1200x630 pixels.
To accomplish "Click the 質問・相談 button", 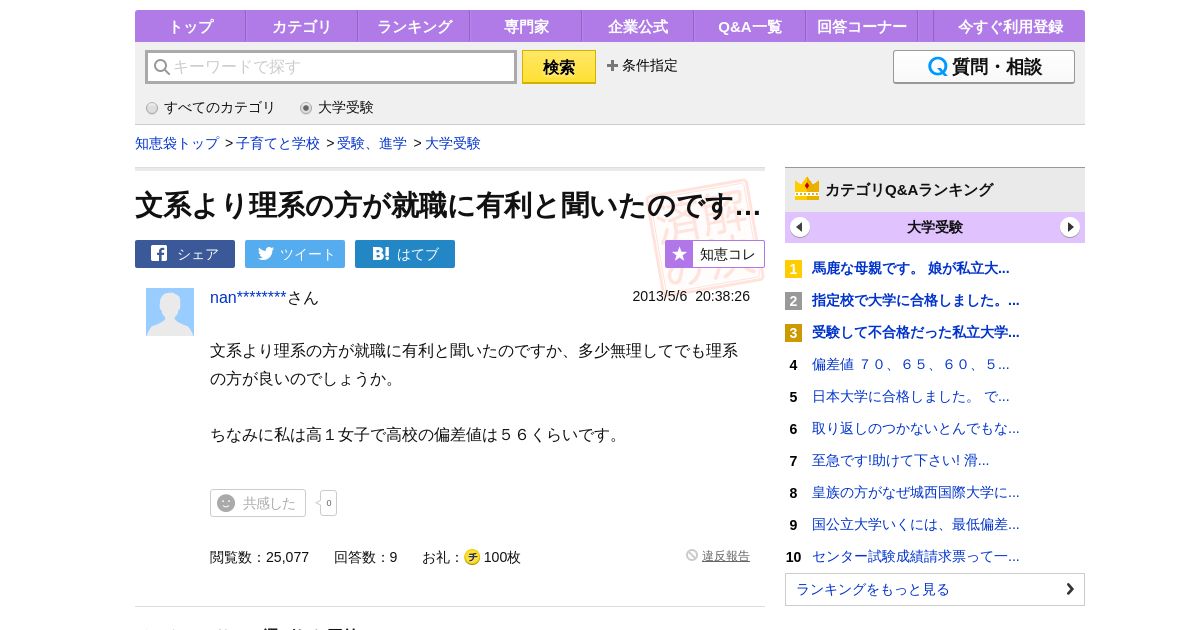I will (x=984, y=67).
